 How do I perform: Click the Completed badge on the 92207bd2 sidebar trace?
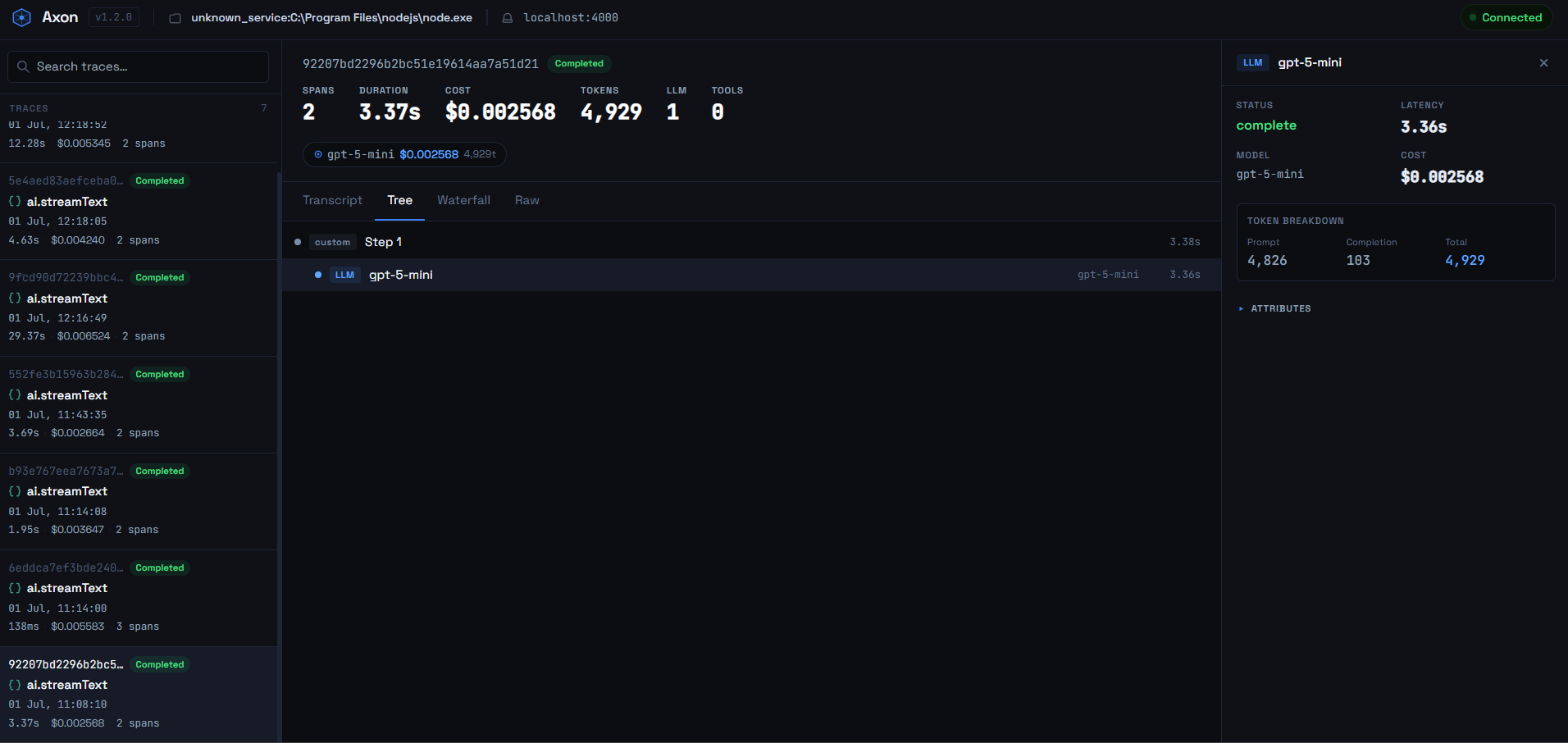click(160, 665)
